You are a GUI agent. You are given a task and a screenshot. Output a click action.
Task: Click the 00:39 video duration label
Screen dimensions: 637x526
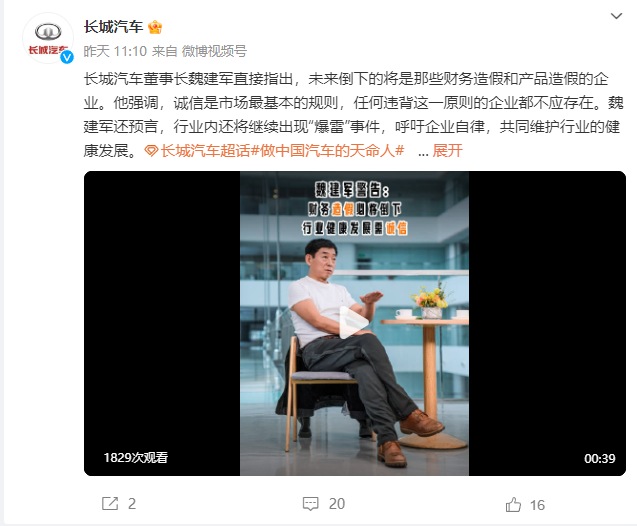[600, 459]
